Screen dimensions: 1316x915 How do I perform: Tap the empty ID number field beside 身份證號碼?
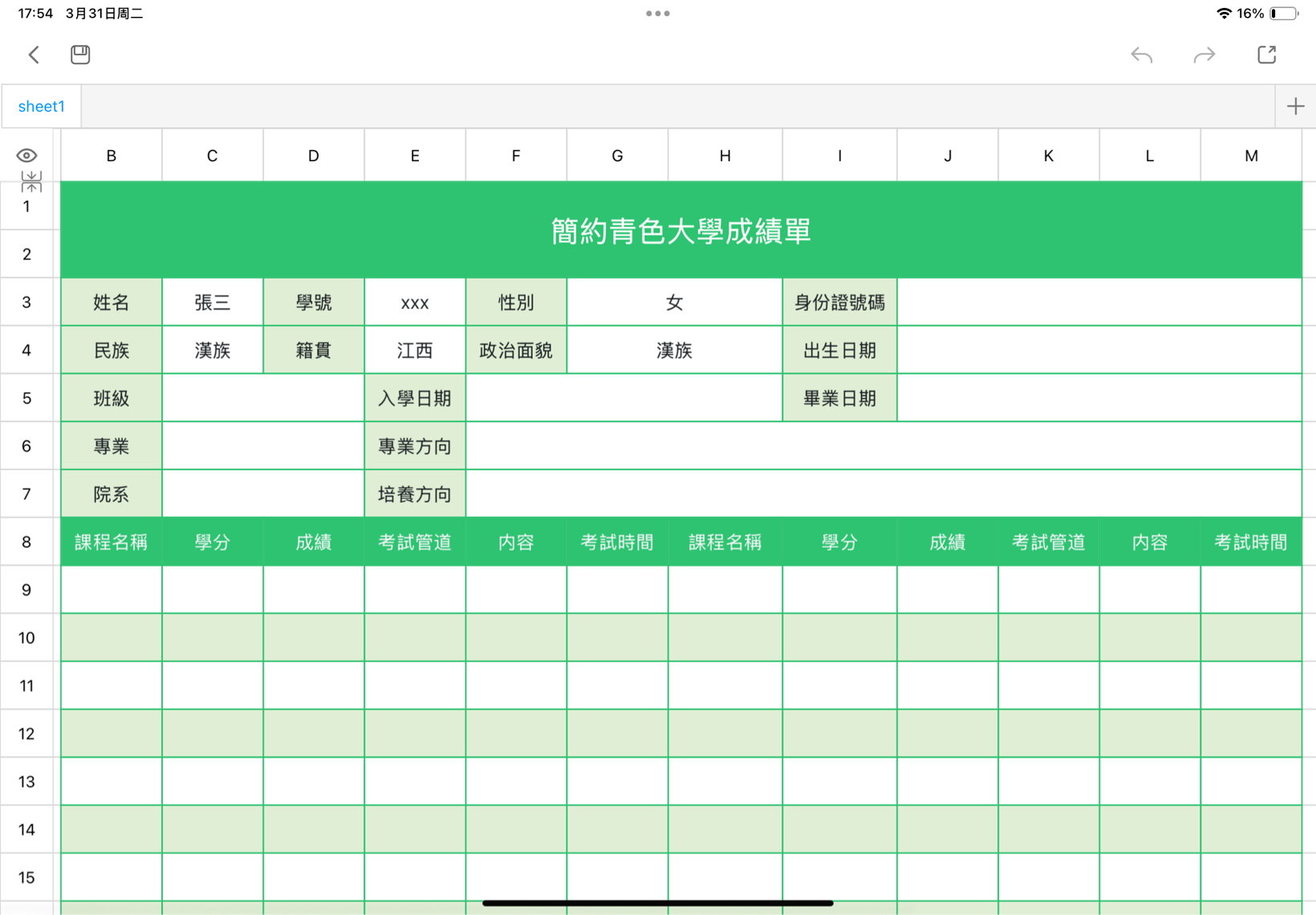[x=1099, y=303]
